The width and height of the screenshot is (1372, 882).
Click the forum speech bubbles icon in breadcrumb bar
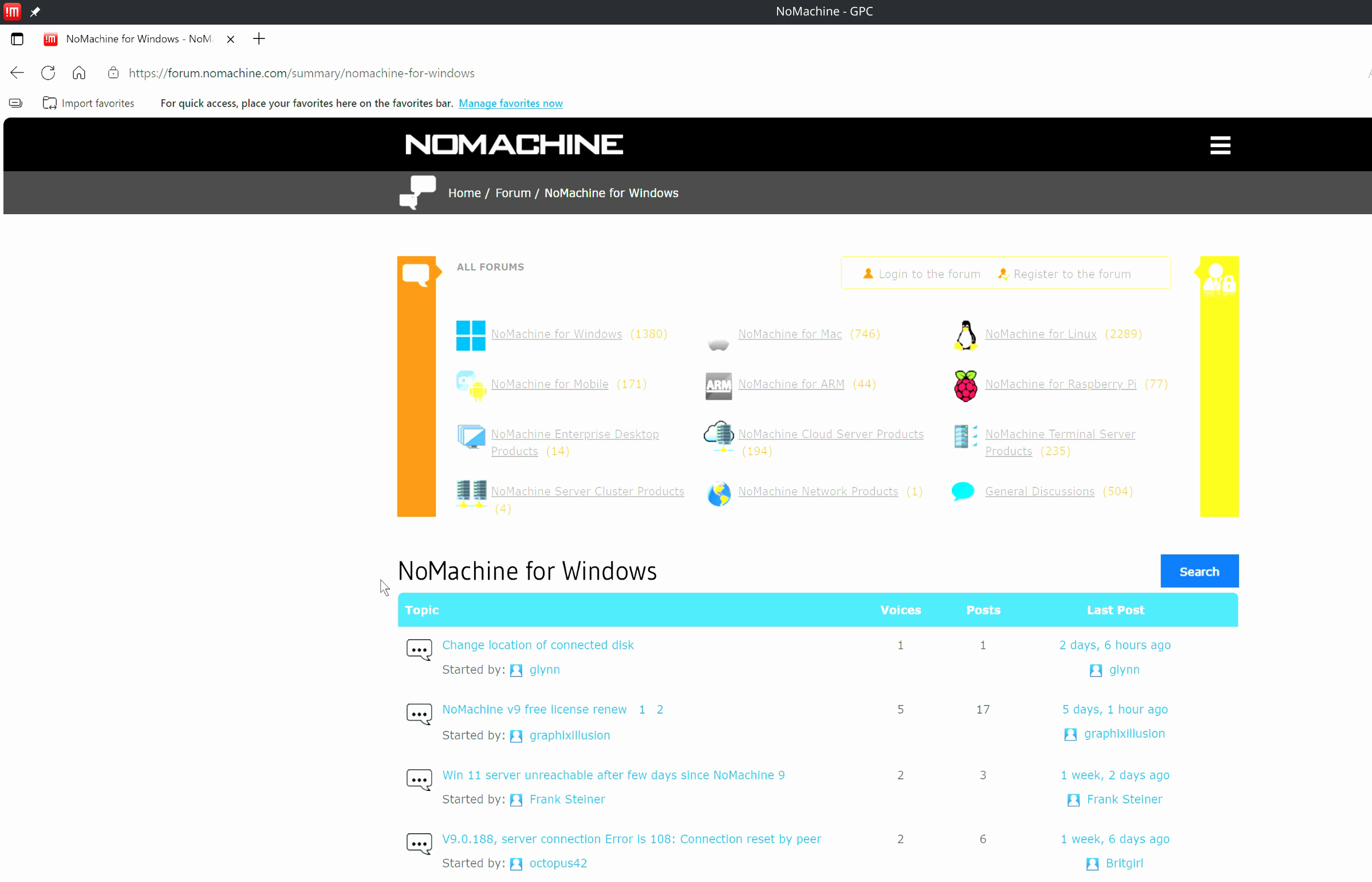click(x=417, y=192)
